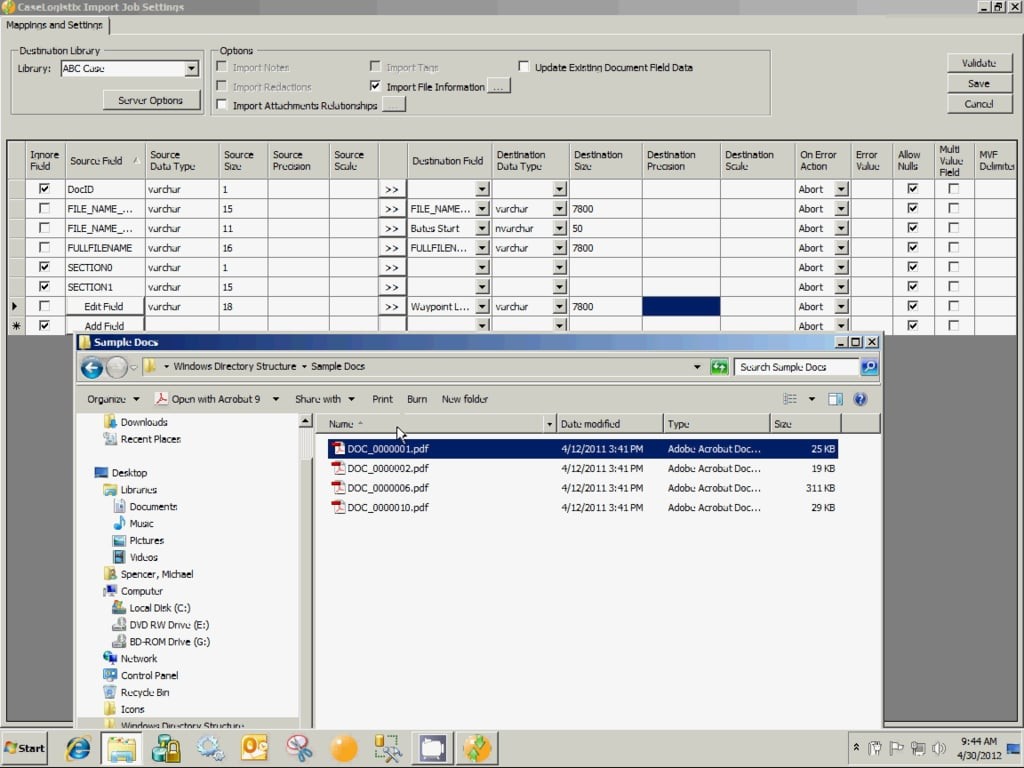Check Import Attachments Relationships option

[222, 105]
